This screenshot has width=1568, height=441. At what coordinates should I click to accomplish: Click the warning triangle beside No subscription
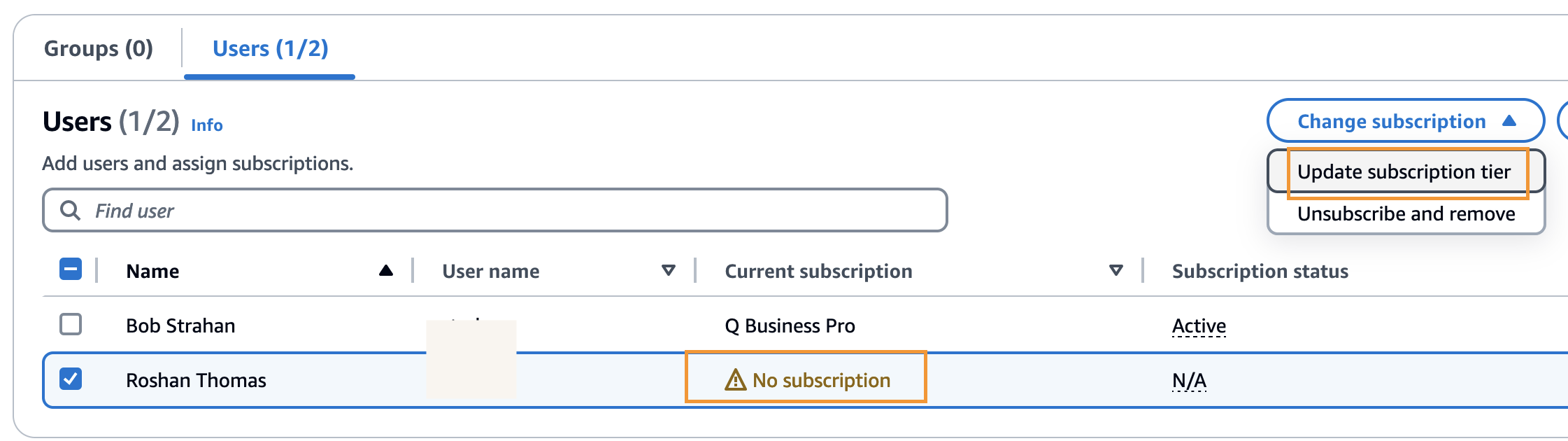click(x=735, y=380)
